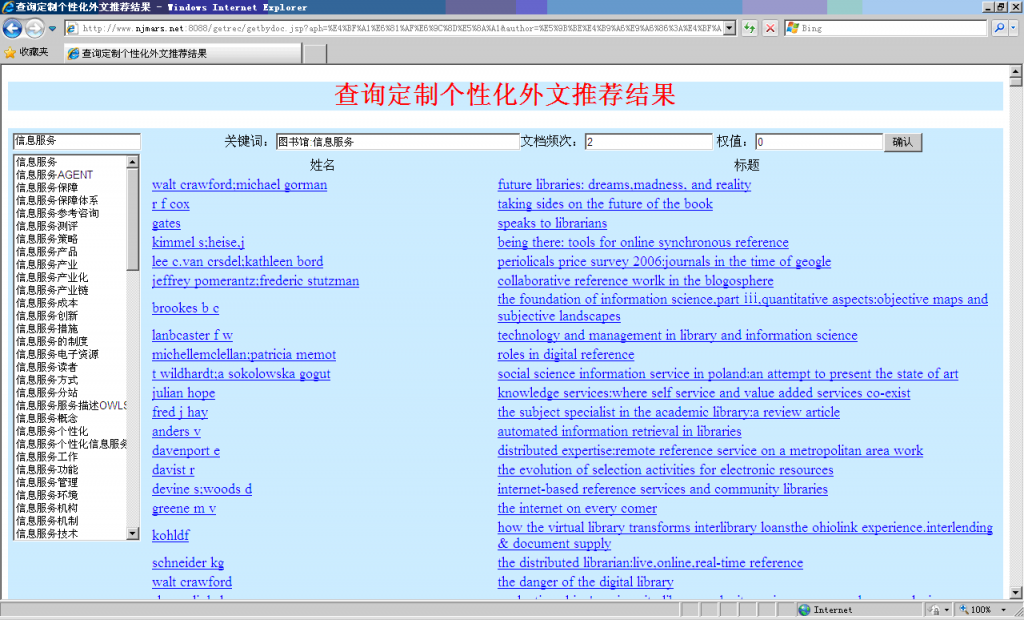Viewport: 1024px width, 620px height.
Task: Click the 文档频次 input field
Action: pos(648,142)
